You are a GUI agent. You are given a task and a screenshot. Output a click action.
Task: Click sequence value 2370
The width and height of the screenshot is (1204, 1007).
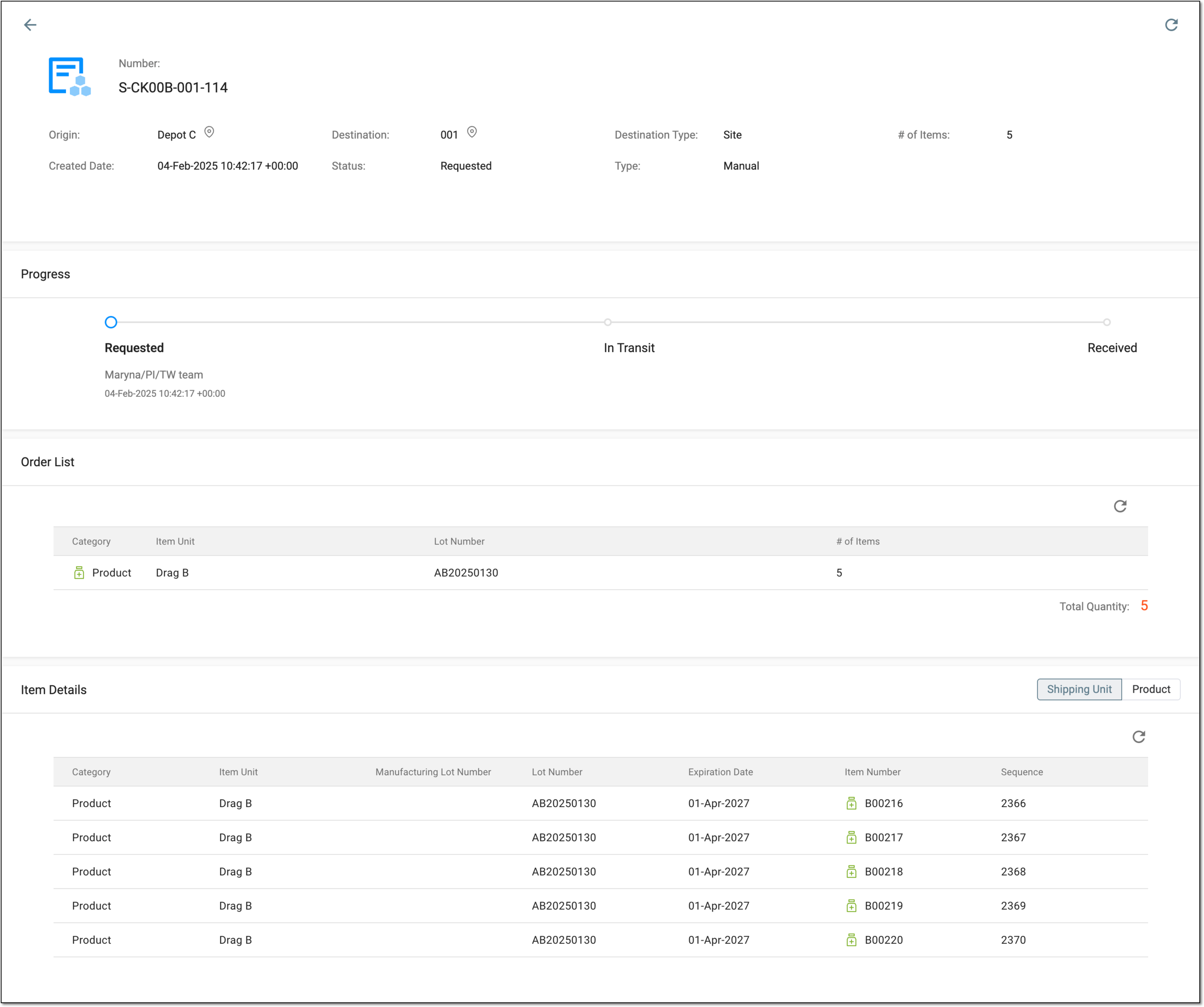tap(1013, 941)
